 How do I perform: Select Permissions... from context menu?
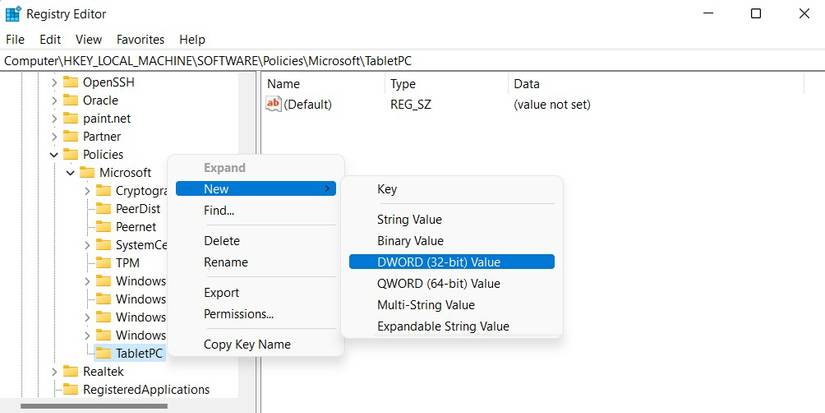coord(238,314)
